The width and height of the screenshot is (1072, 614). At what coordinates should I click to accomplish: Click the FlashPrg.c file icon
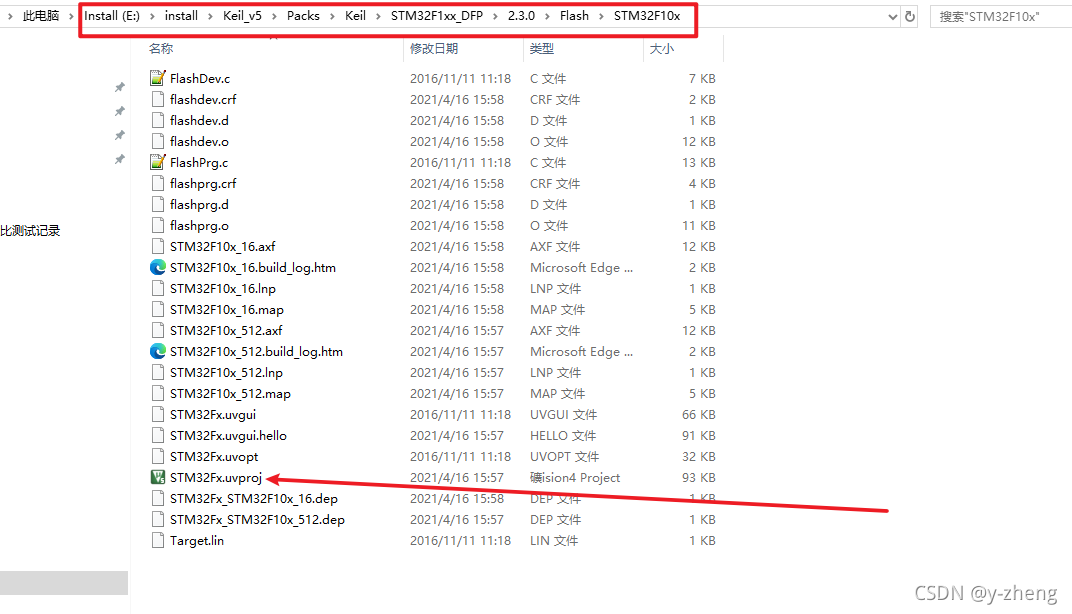coord(158,162)
